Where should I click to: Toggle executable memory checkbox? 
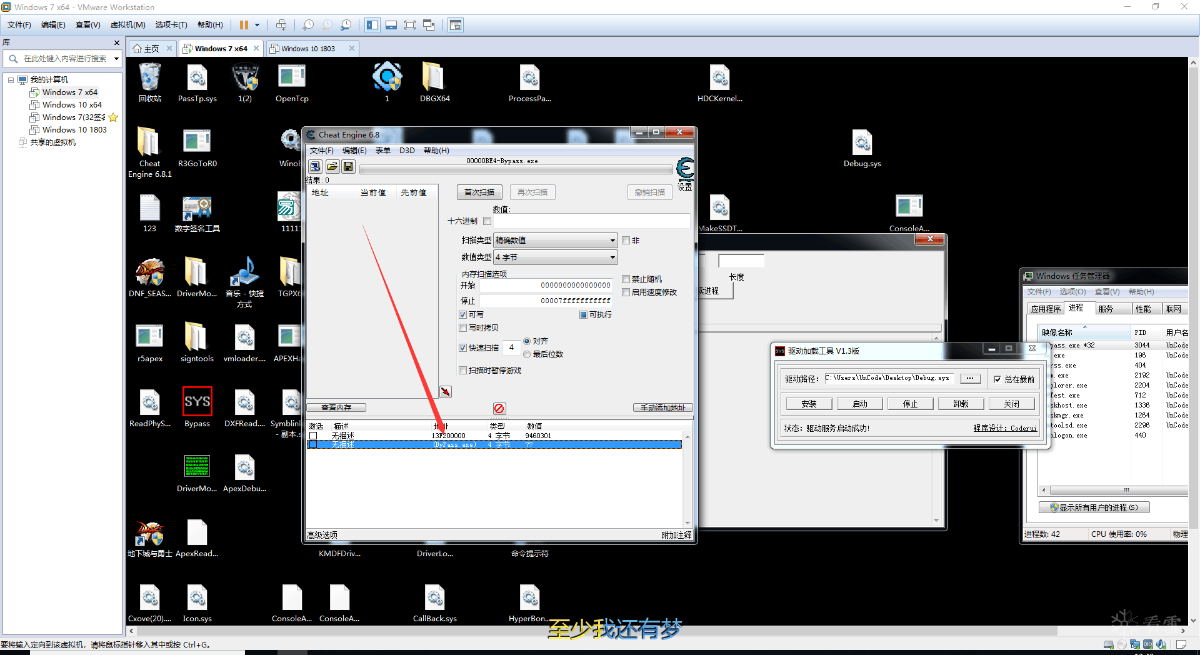coord(582,315)
